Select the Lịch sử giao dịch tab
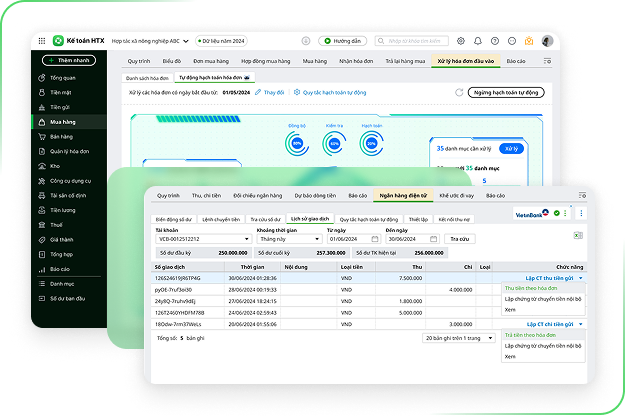Image resolution: width=625 pixels, height=420 pixels. 309,218
